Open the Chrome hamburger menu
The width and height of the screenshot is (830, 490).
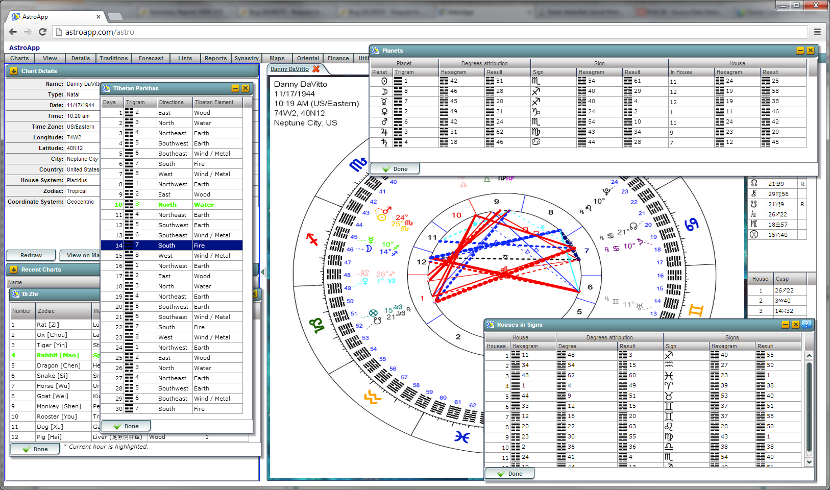[816, 33]
